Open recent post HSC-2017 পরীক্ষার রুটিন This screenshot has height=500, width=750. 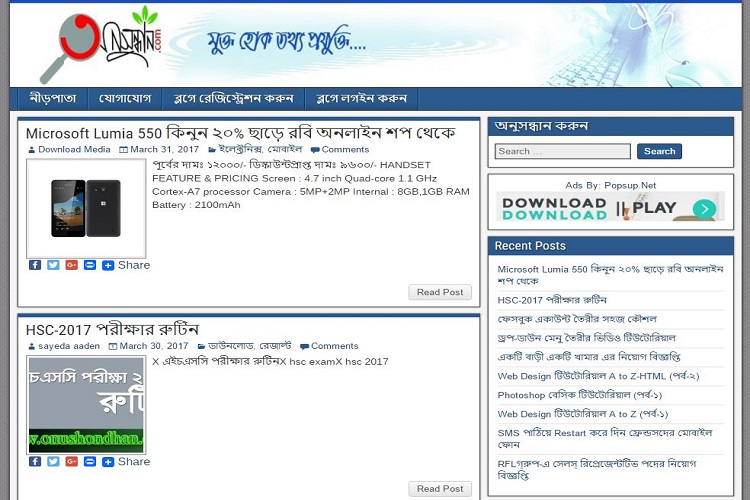coord(552,300)
